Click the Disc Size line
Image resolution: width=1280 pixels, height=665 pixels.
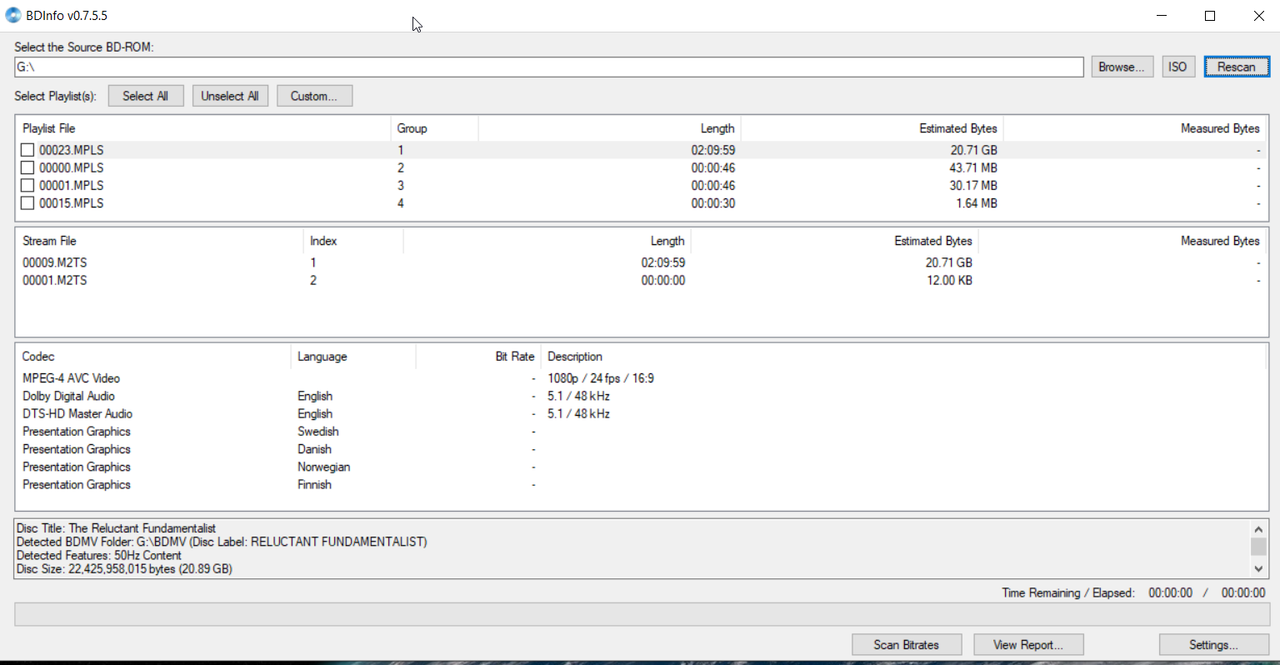[124, 569]
